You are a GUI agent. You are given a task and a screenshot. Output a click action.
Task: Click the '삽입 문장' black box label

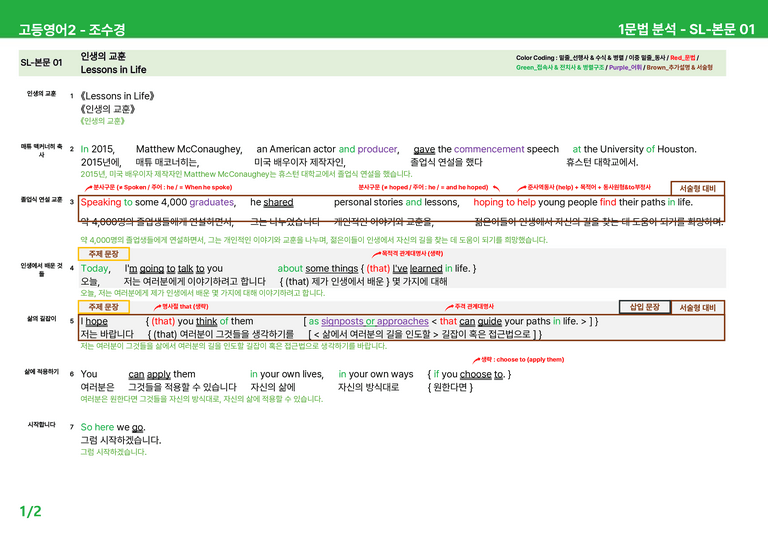(x=645, y=307)
